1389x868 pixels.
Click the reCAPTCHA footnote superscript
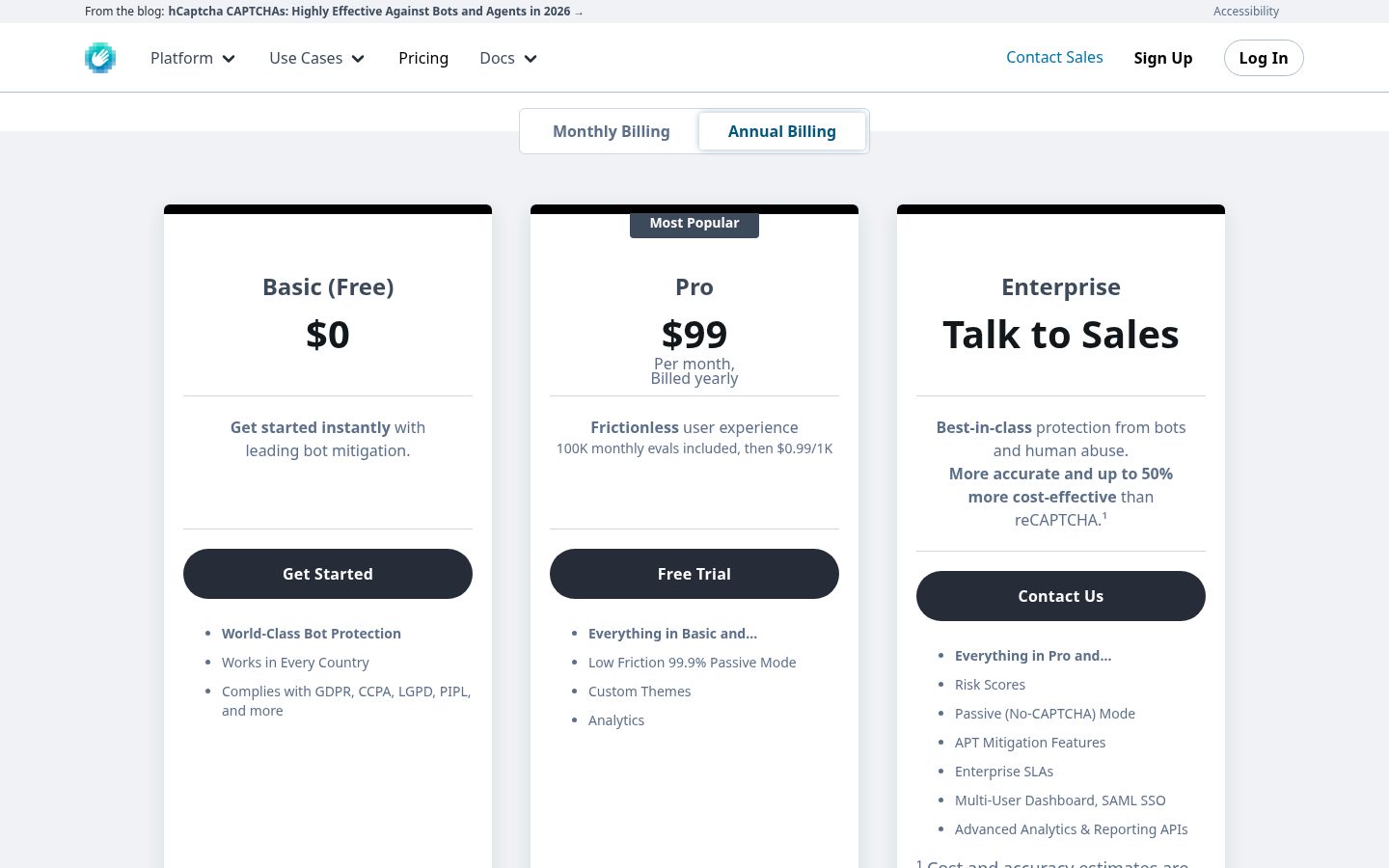1104,516
